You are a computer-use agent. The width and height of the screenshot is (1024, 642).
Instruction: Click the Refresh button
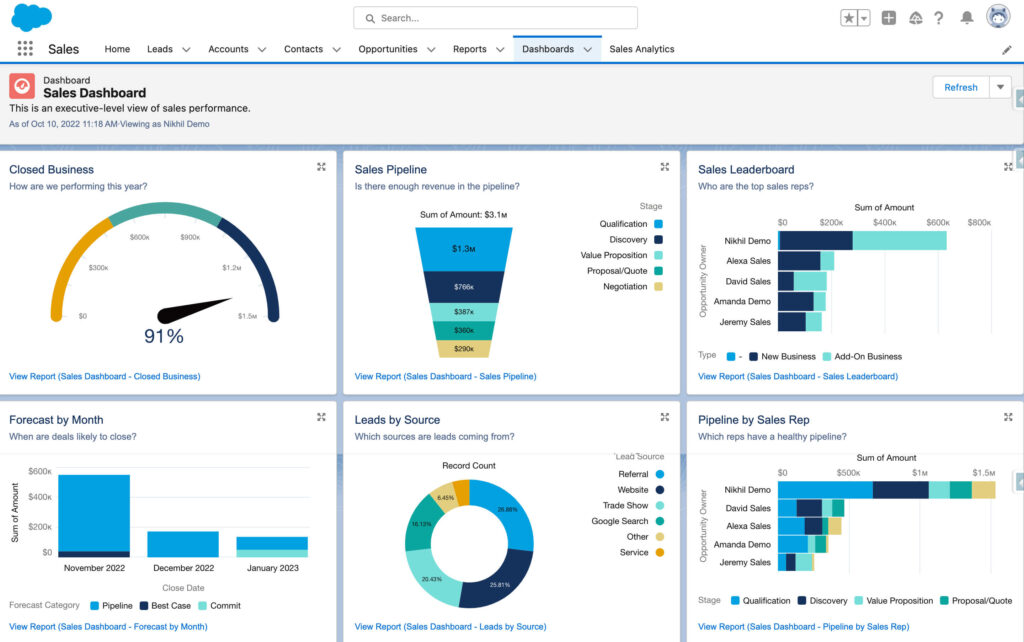pyautogui.click(x=960, y=87)
